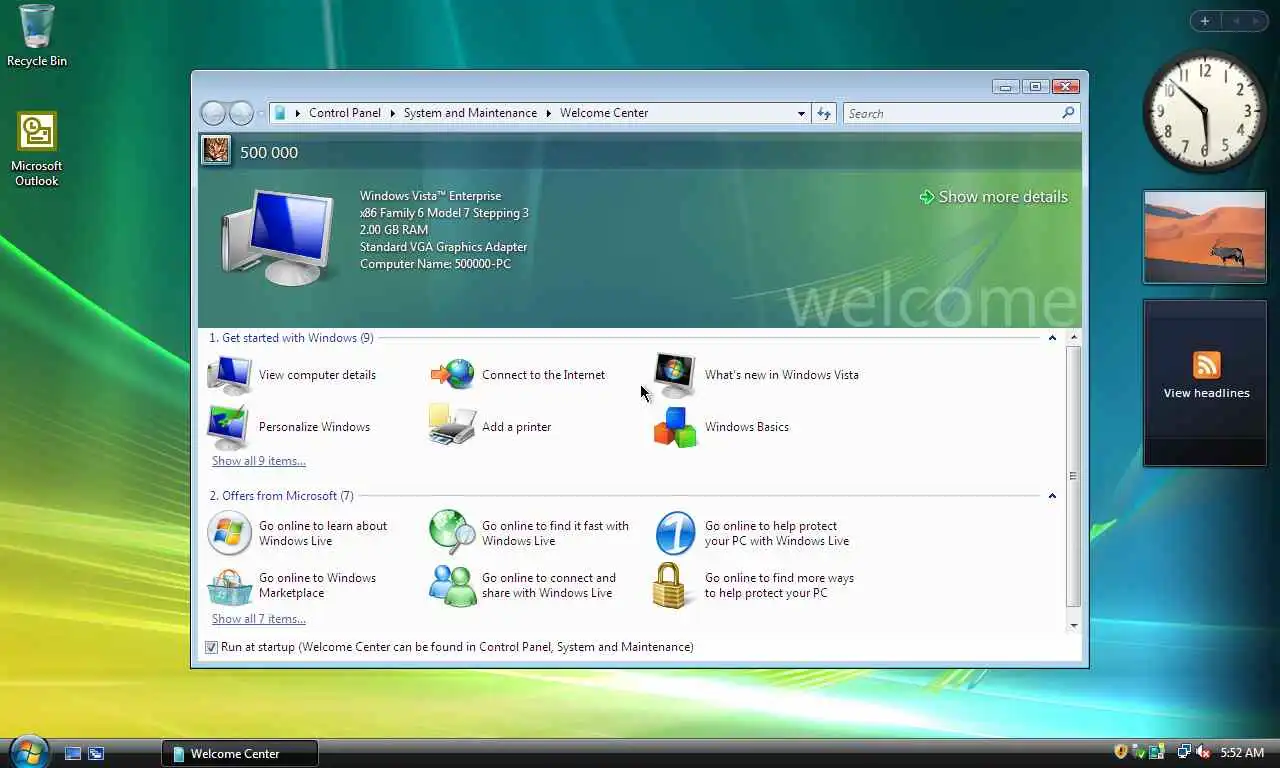Click the sidebar previous gadgets page arrow
The width and height of the screenshot is (1280, 768).
click(1236, 21)
